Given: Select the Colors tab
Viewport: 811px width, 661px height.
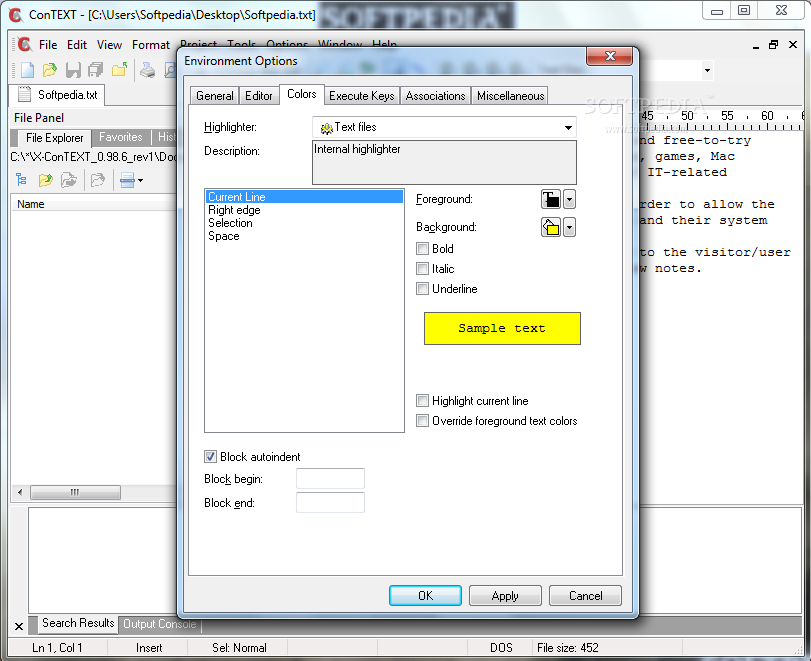Looking at the screenshot, I should click(302, 94).
